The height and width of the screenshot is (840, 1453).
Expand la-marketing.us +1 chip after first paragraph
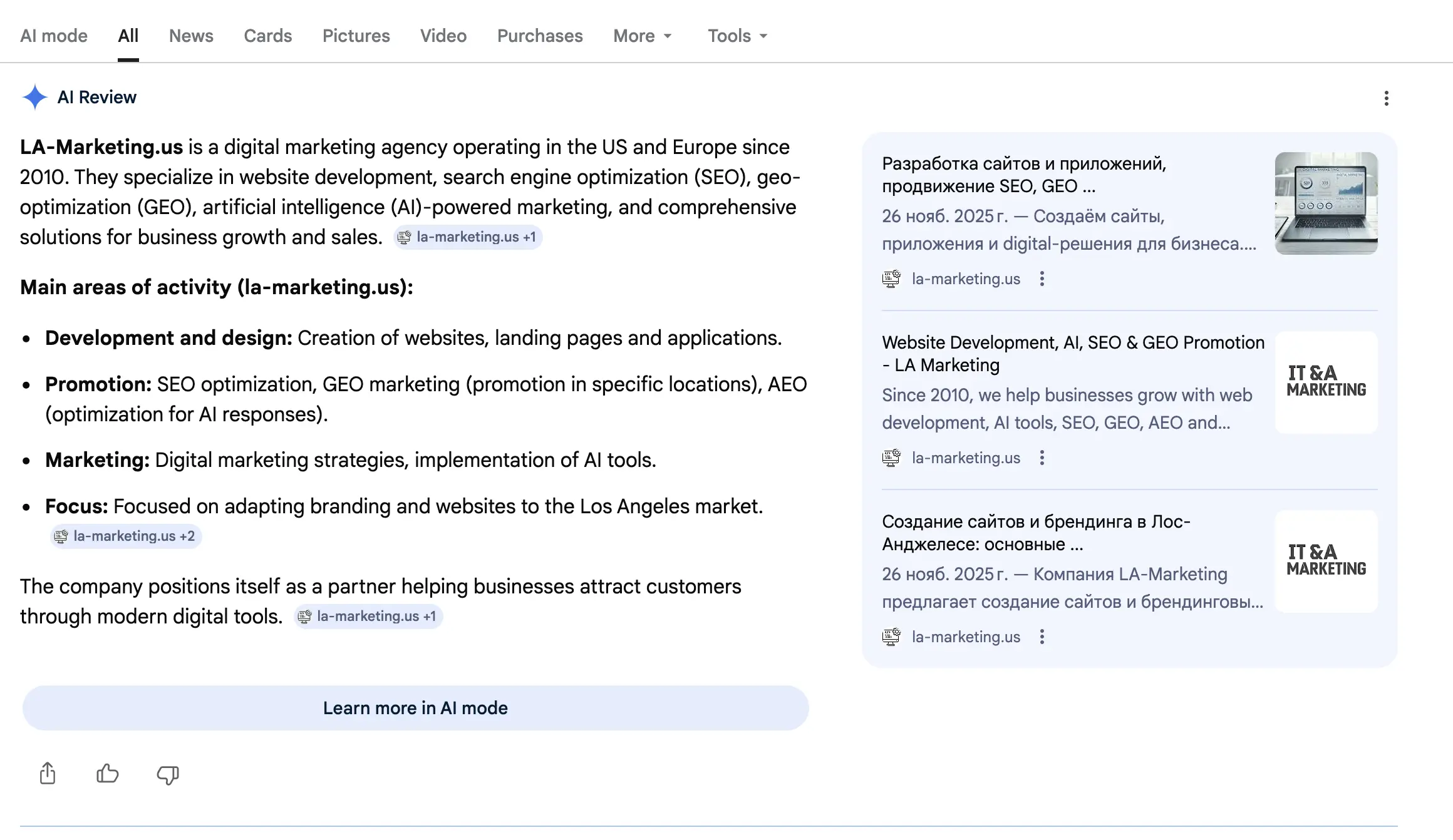coord(468,237)
